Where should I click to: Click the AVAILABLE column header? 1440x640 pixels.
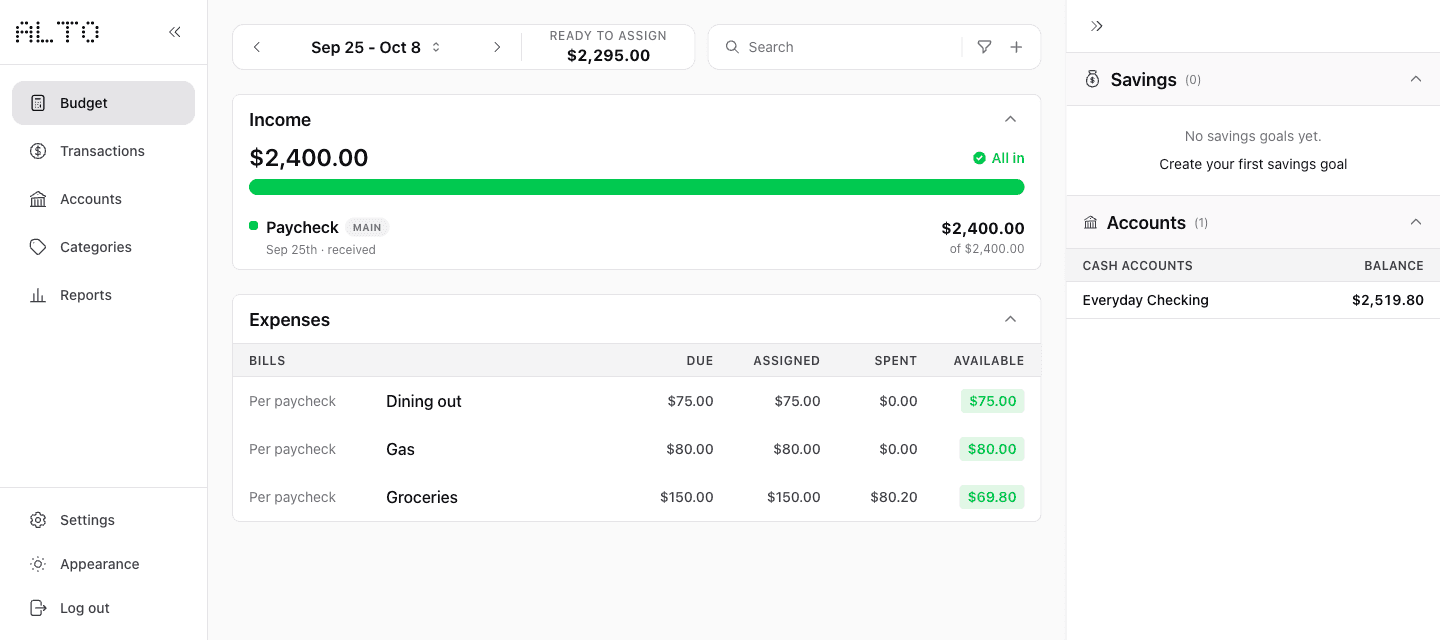(989, 360)
